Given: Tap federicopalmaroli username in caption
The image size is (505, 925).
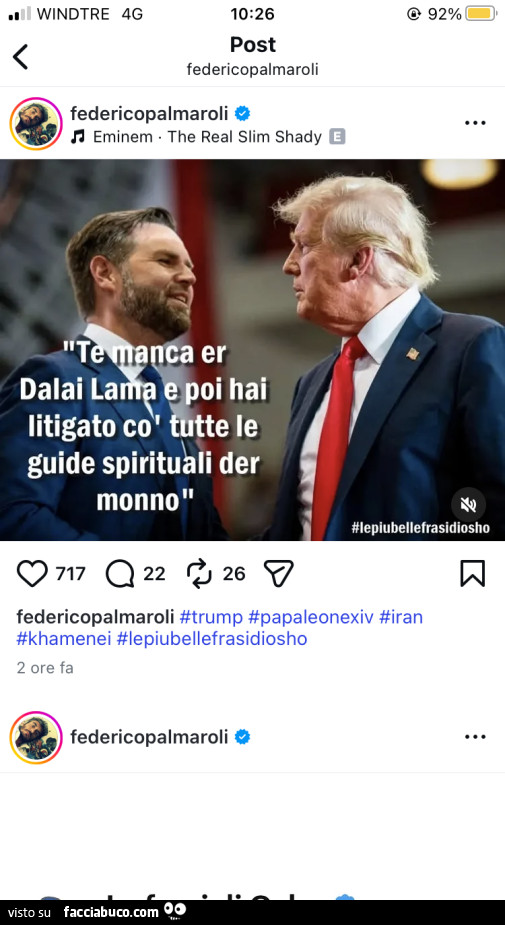Looking at the screenshot, I should [x=95, y=617].
